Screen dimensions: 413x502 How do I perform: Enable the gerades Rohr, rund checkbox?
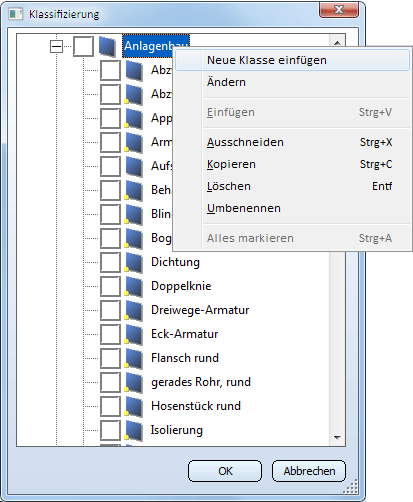pyautogui.click(x=110, y=382)
